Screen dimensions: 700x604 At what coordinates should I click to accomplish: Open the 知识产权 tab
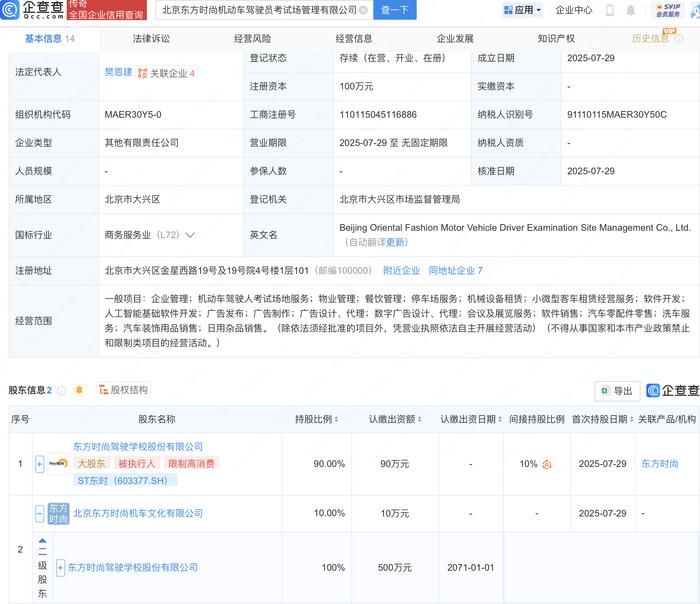tap(556, 39)
